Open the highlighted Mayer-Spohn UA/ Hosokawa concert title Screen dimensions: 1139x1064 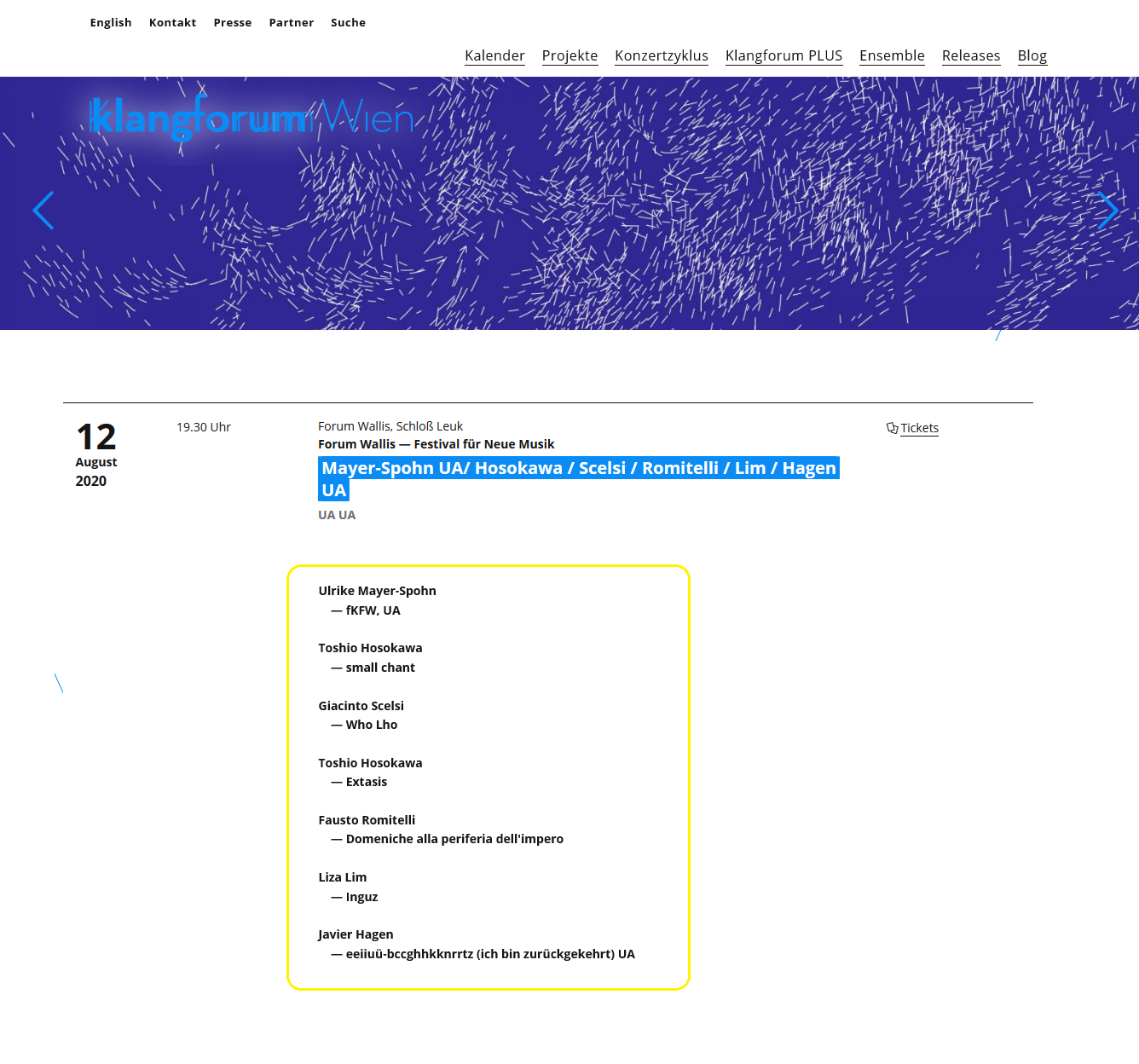pyautogui.click(x=579, y=479)
